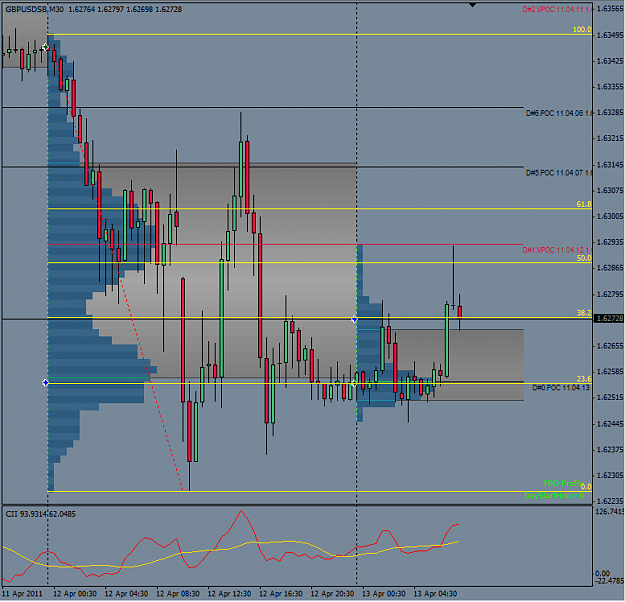The image size is (625, 602).
Task: Click the white diamond anchor beside the 13 Apr separator
Action: tap(354, 384)
